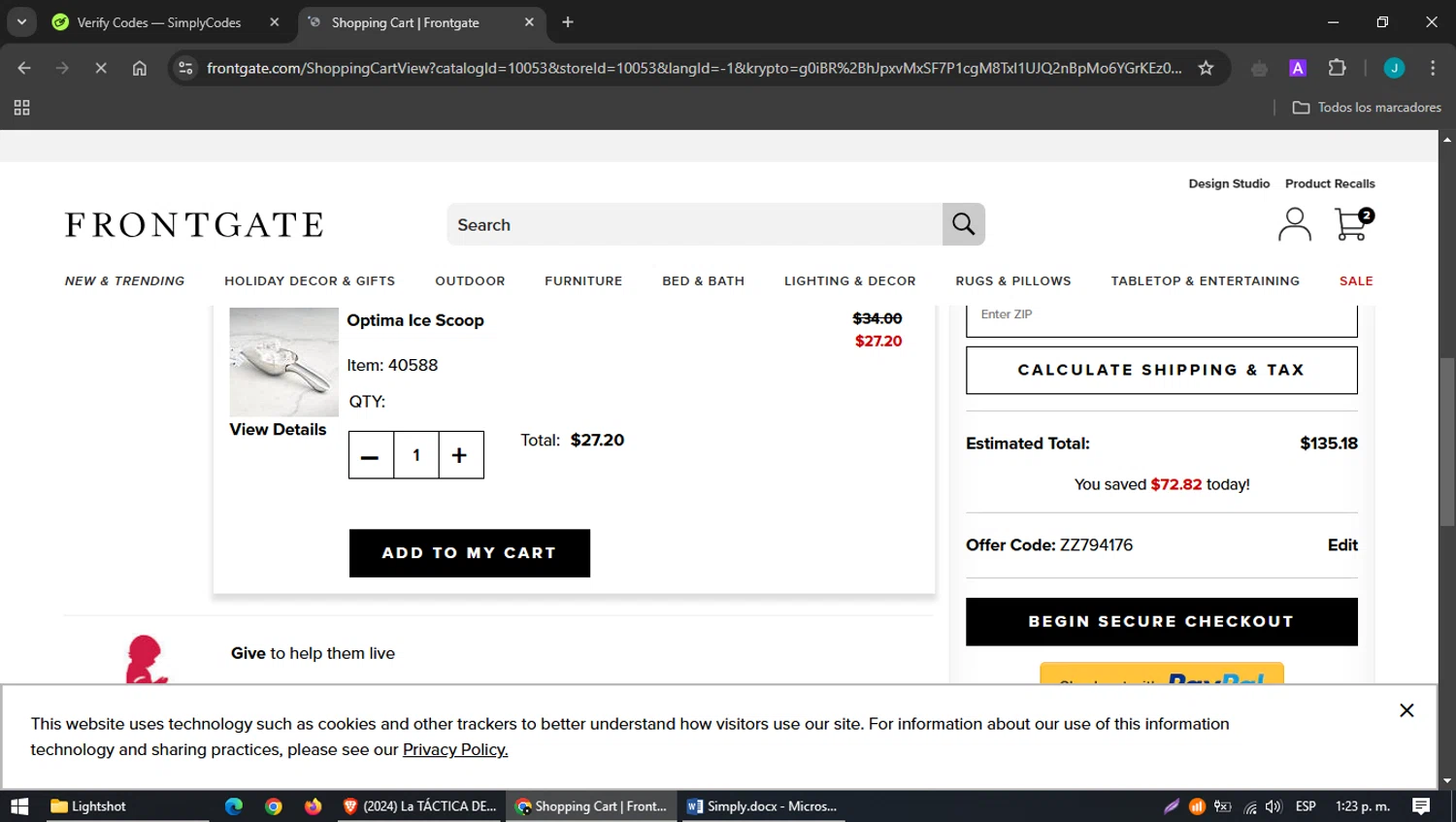This screenshot has width=1456, height=822.
Task: Click the browser forward arrow
Action: click(x=62, y=68)
